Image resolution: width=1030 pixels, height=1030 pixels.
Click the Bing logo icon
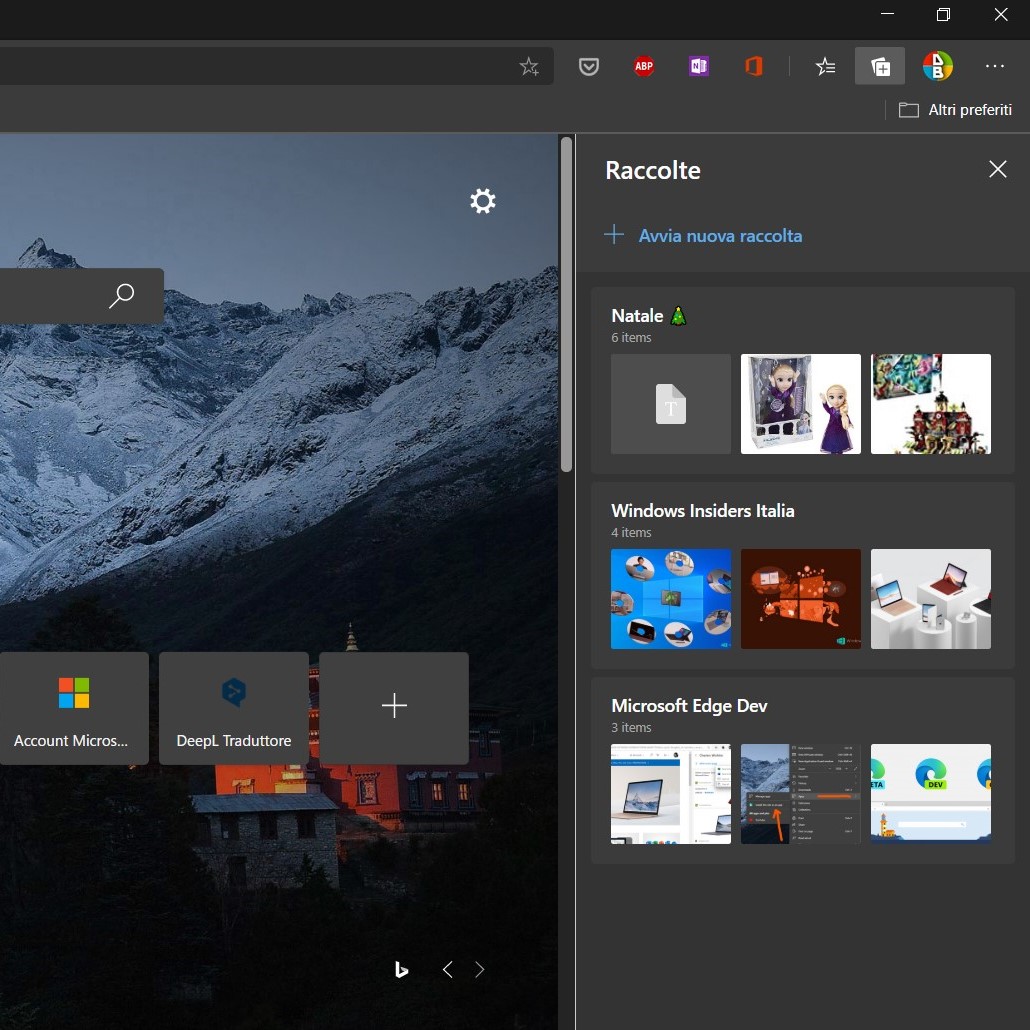click(x=401, y=970)
